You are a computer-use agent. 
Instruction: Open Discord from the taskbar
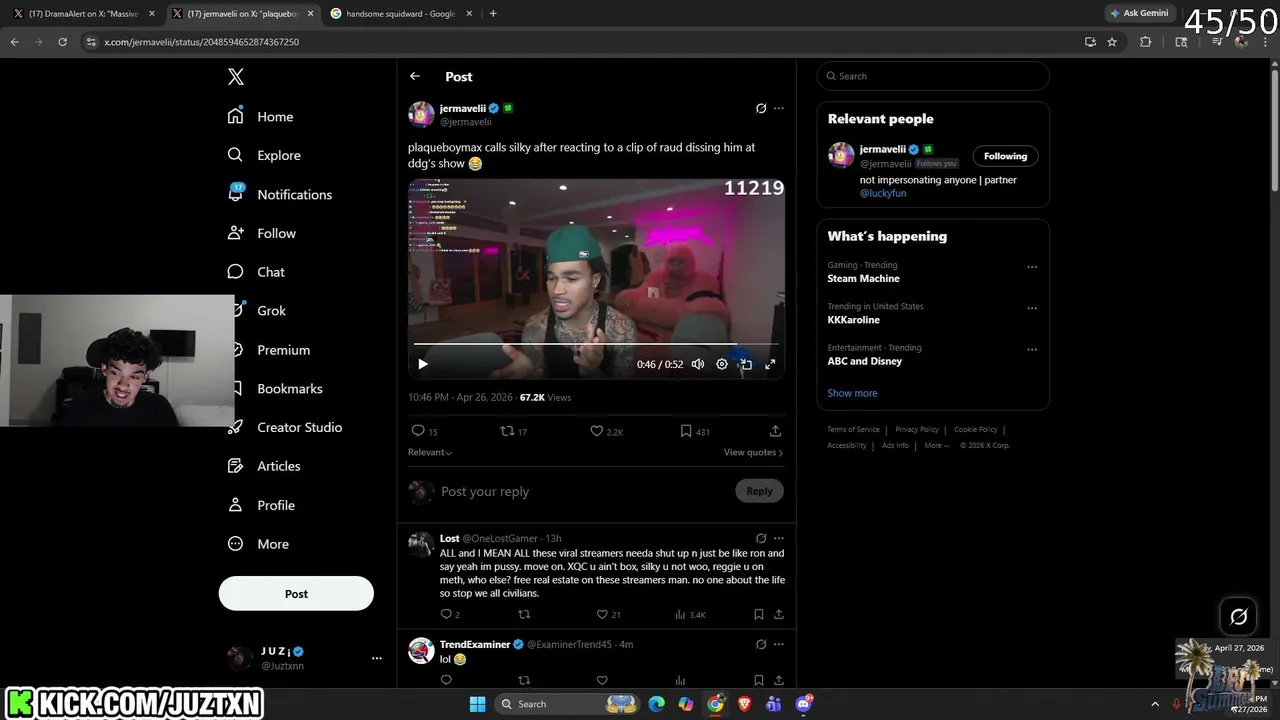(x=803, y=704)
